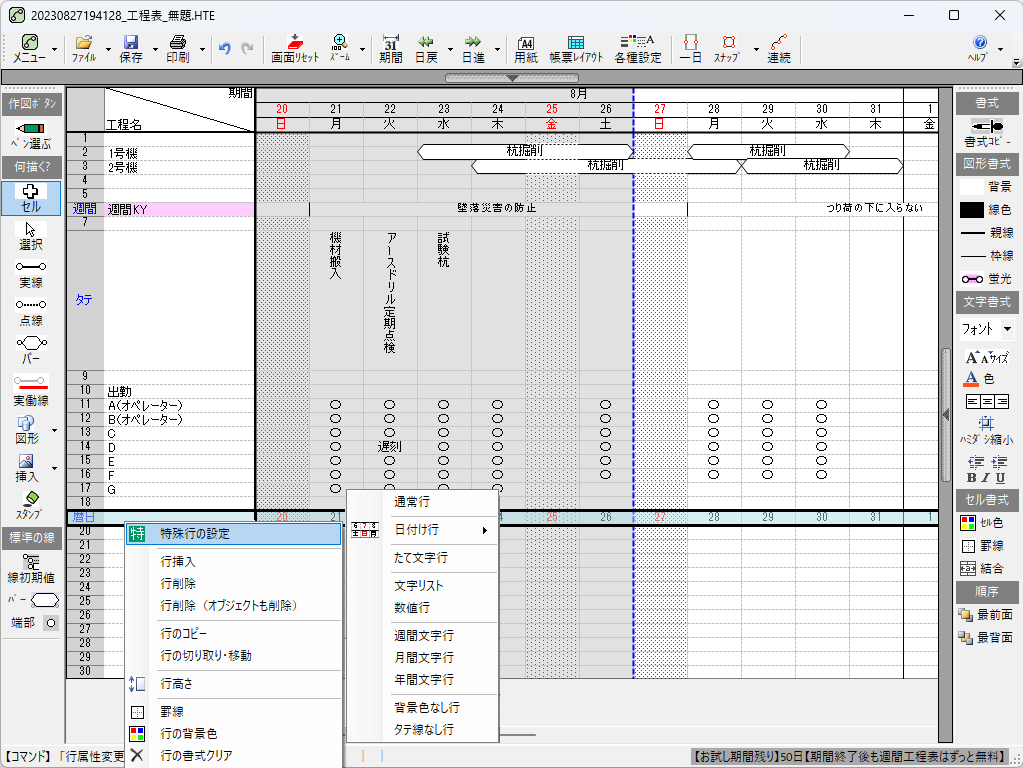
Task: Toggle underline text formatting U
Action: coord(1000,478)
